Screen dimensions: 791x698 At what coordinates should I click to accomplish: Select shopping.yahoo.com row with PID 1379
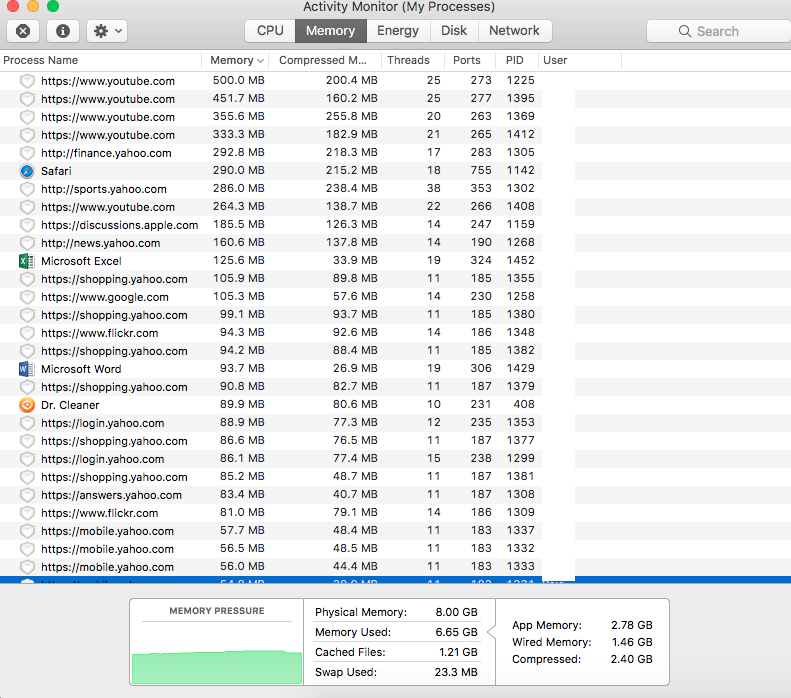396,387
